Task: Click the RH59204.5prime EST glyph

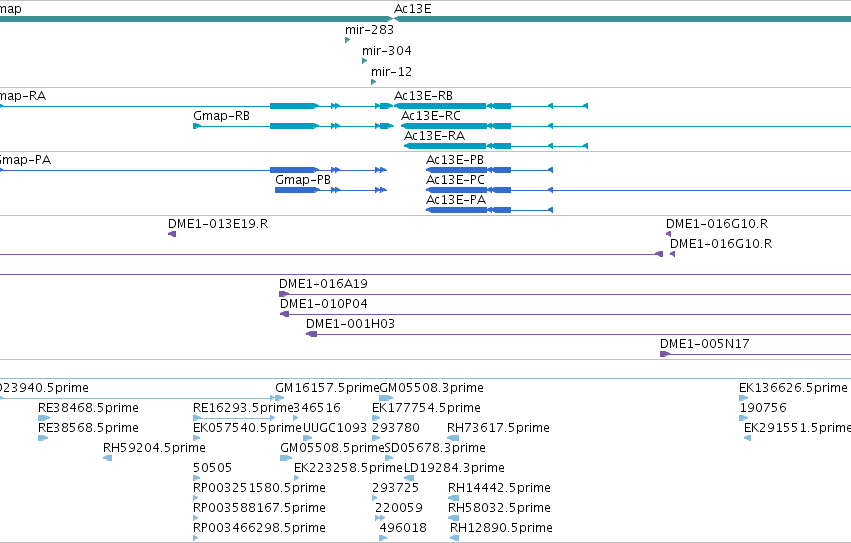Action: [107, 458]
